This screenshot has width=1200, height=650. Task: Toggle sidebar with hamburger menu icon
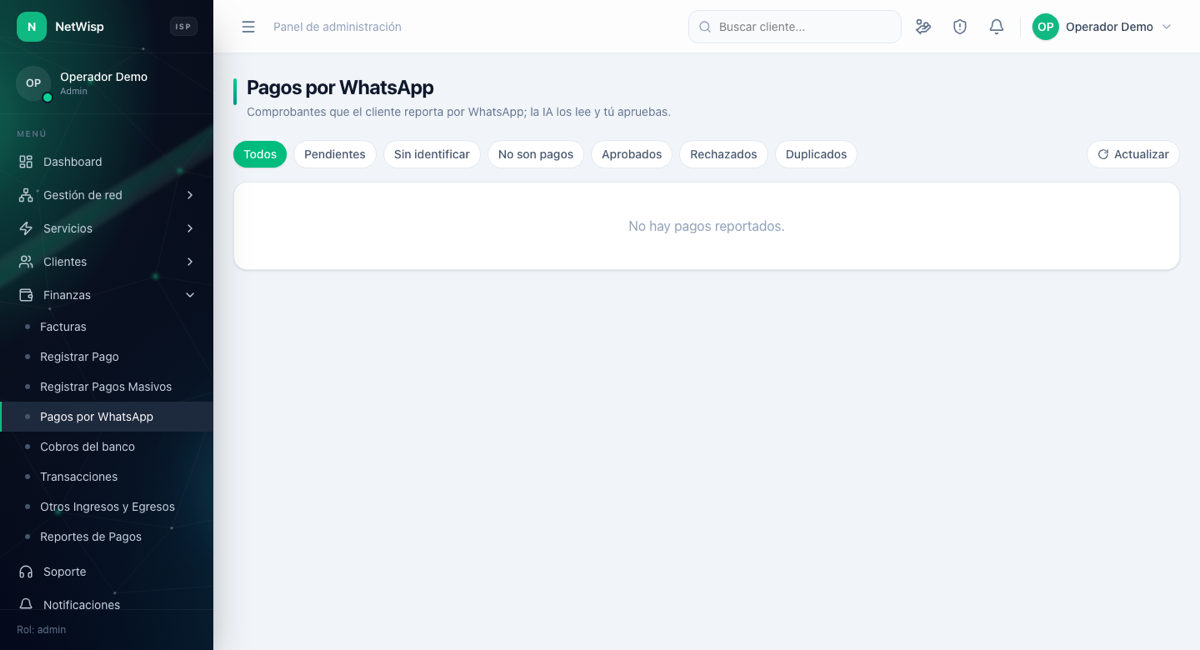pyautogui.click(x=248, y=27)
